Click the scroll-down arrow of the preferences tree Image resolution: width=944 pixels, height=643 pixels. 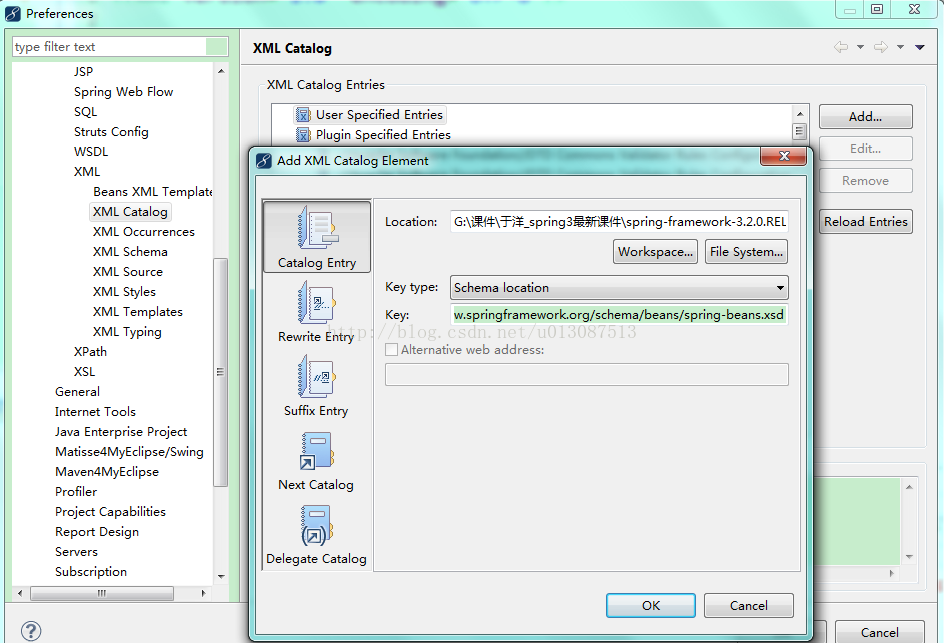220,576
